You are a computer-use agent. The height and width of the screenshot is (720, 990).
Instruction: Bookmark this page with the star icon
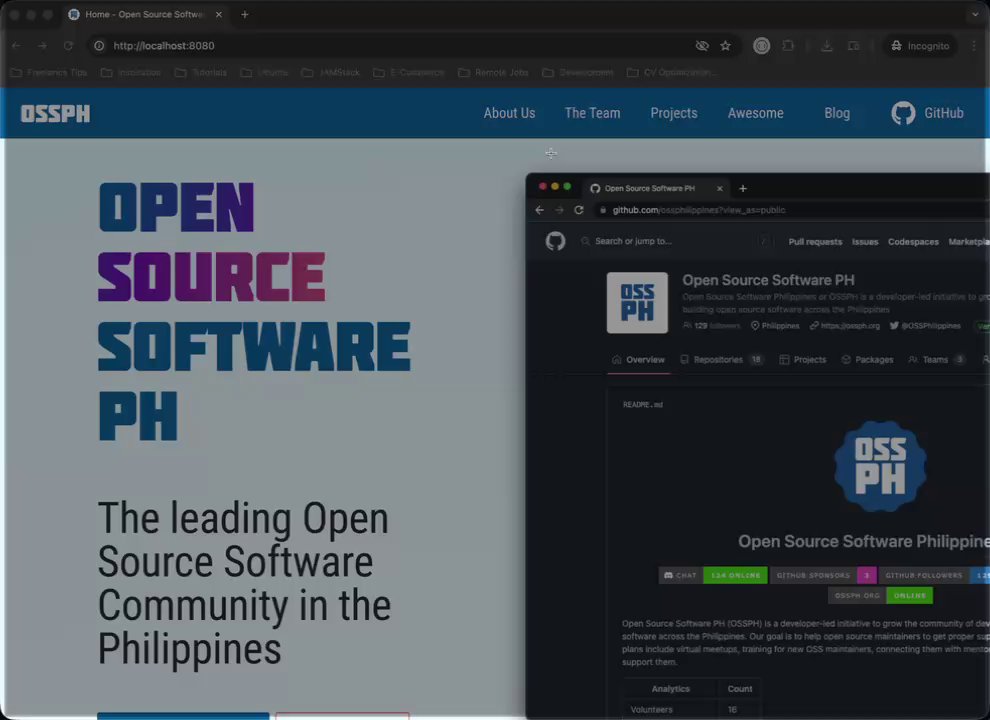(x=725, y=45)
